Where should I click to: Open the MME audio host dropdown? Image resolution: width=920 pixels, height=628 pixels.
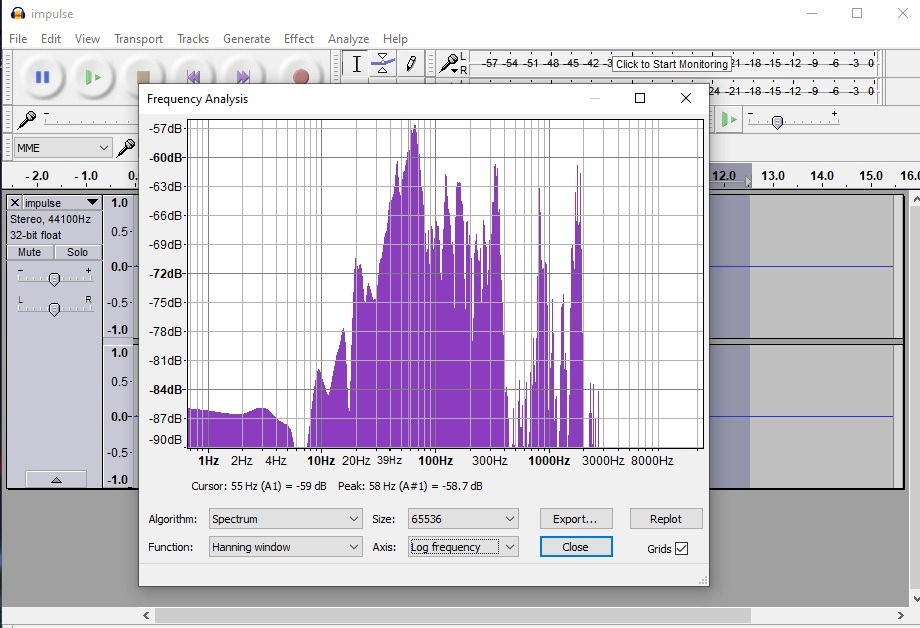tap(63, 148)
